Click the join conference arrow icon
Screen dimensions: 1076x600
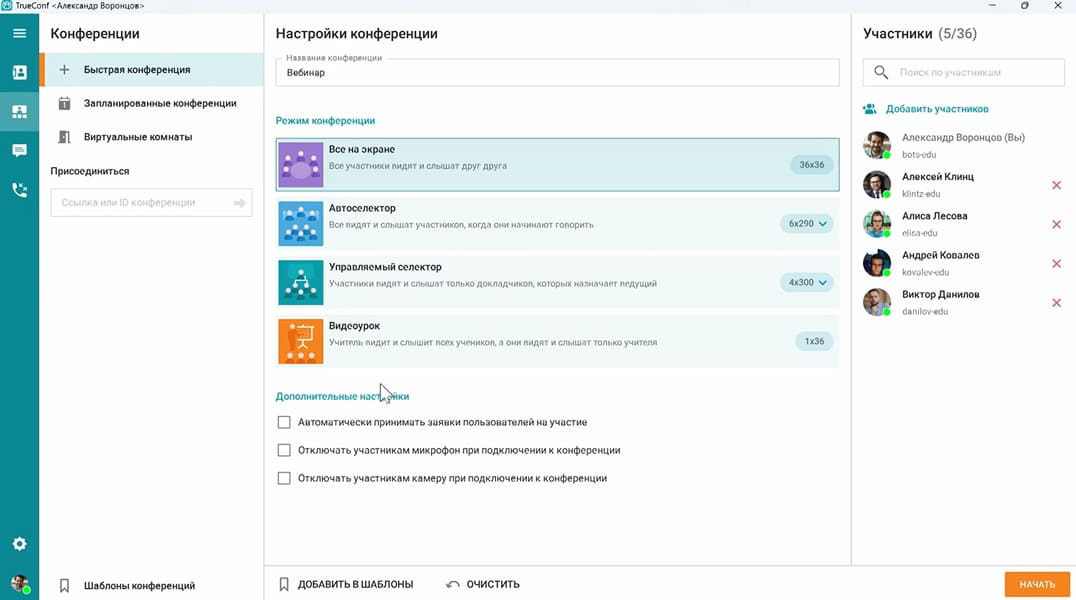[240, 203]
